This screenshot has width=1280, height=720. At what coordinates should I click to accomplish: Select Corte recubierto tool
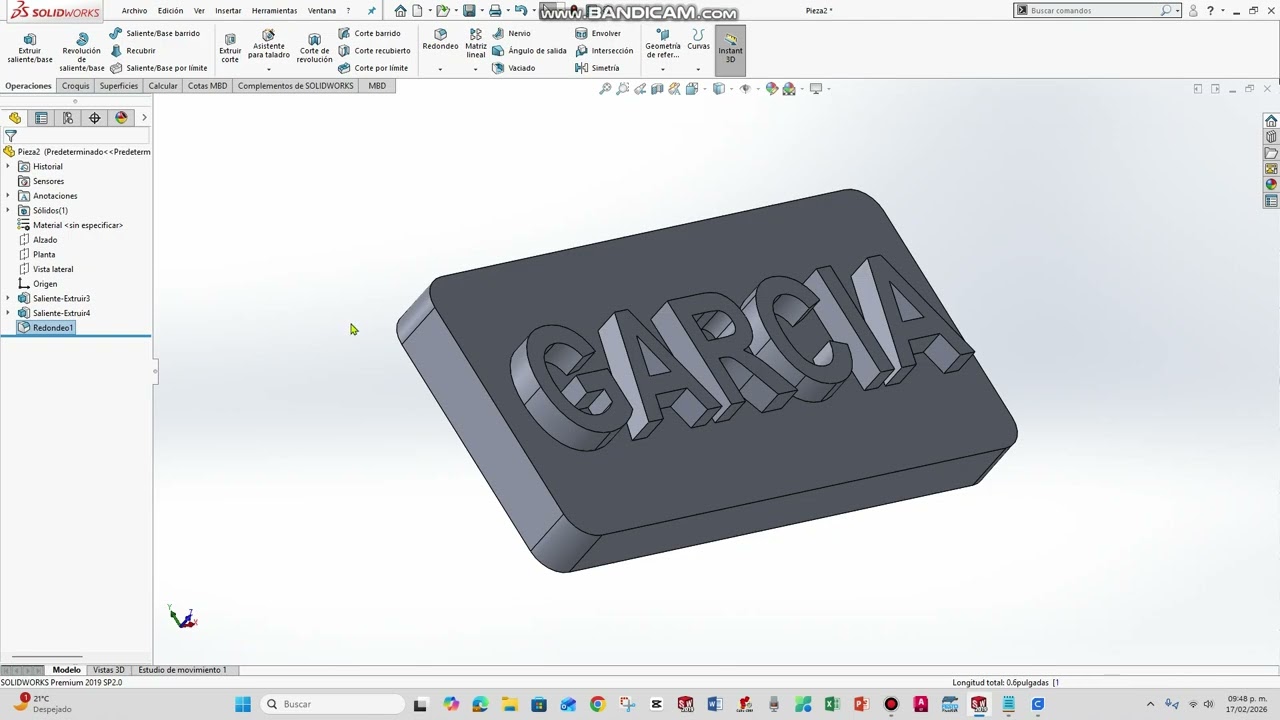coord(374,51)
